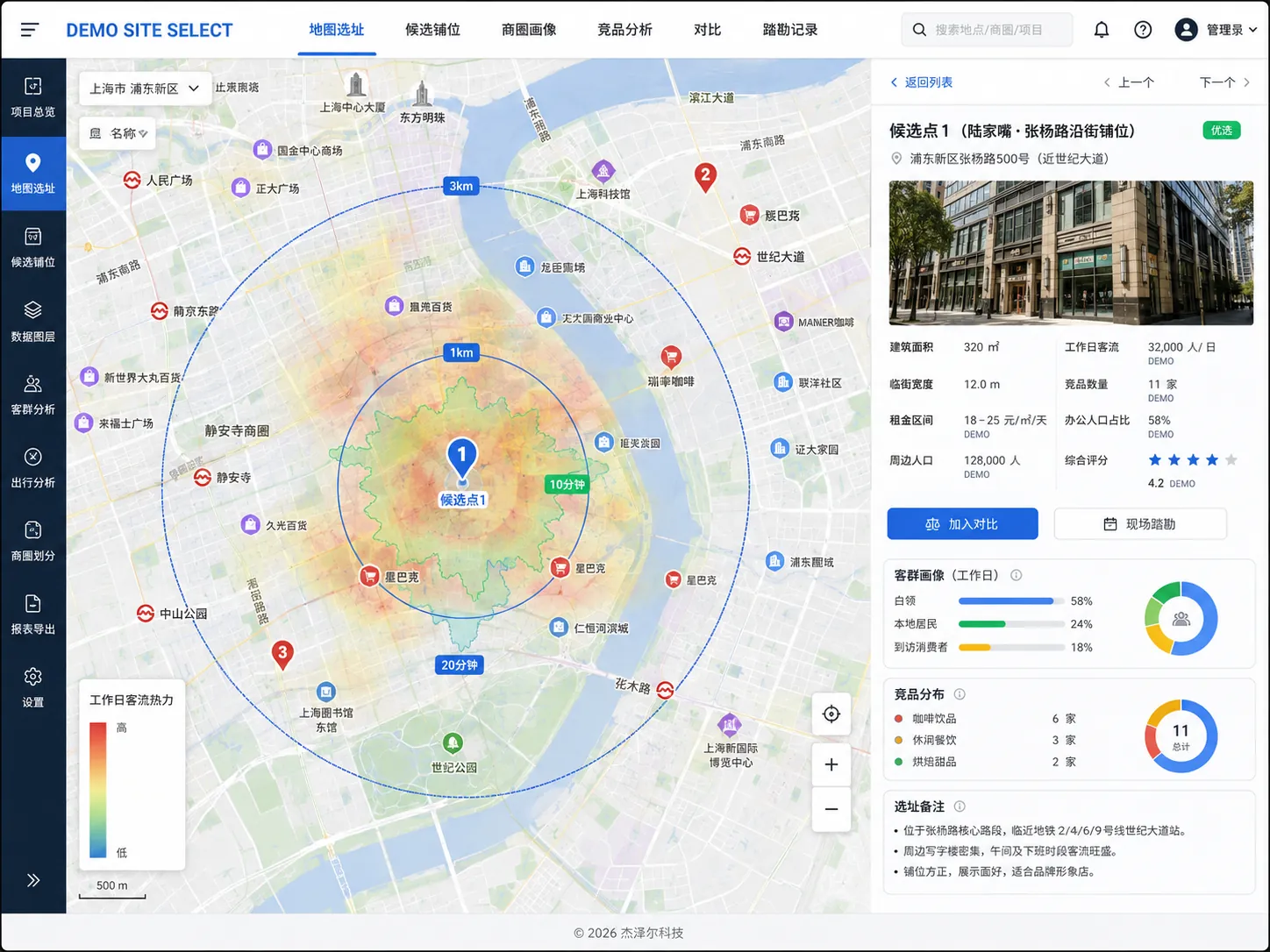Click the help question mark icon

coord(1143,30)
